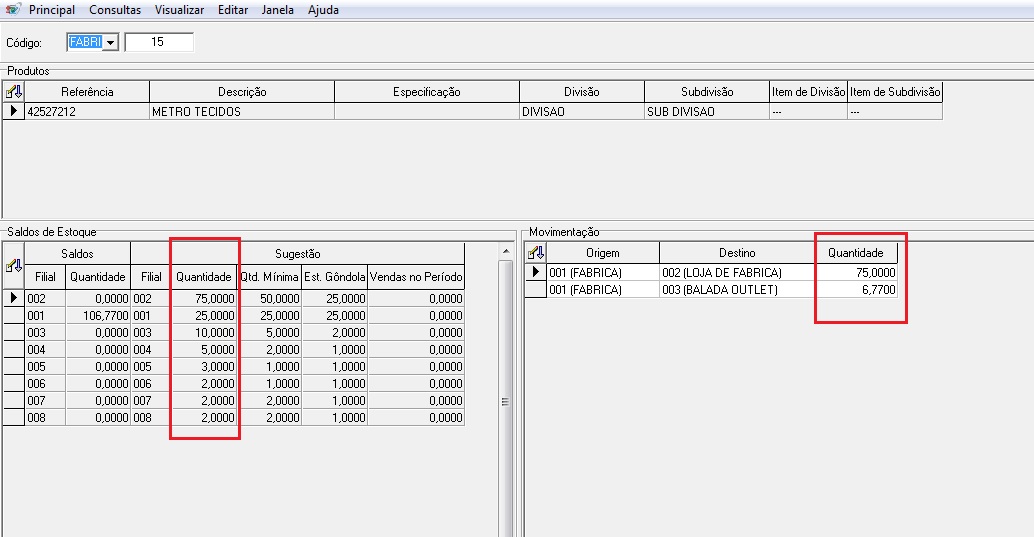1034x537 pixels.
Task: Click the Destino column header
Action: (737, 253)
